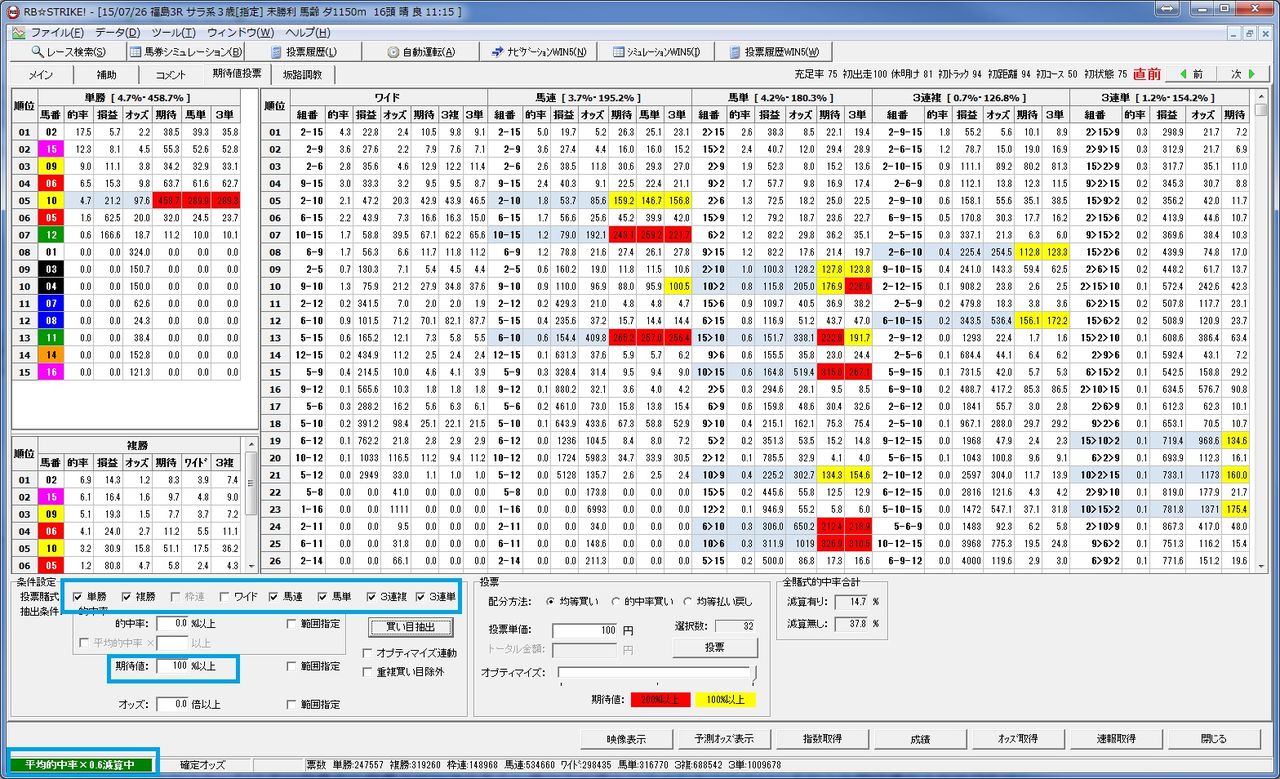Enable 範囲指定 for the 的中率 row
1280x779 pixels.
[x=314, y=622]
